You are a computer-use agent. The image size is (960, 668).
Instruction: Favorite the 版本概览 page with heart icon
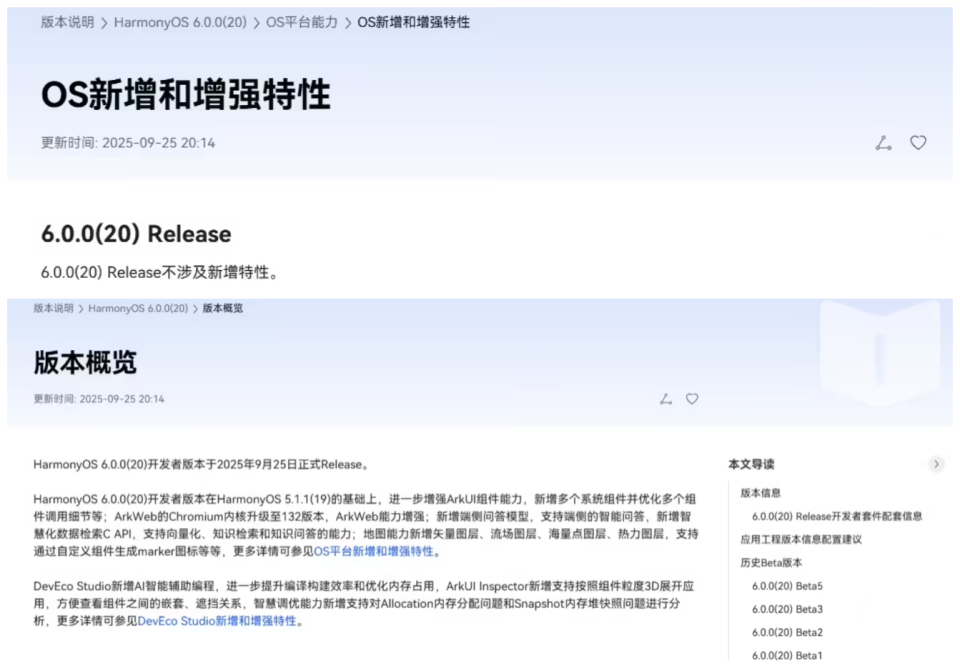click(692, 399)
